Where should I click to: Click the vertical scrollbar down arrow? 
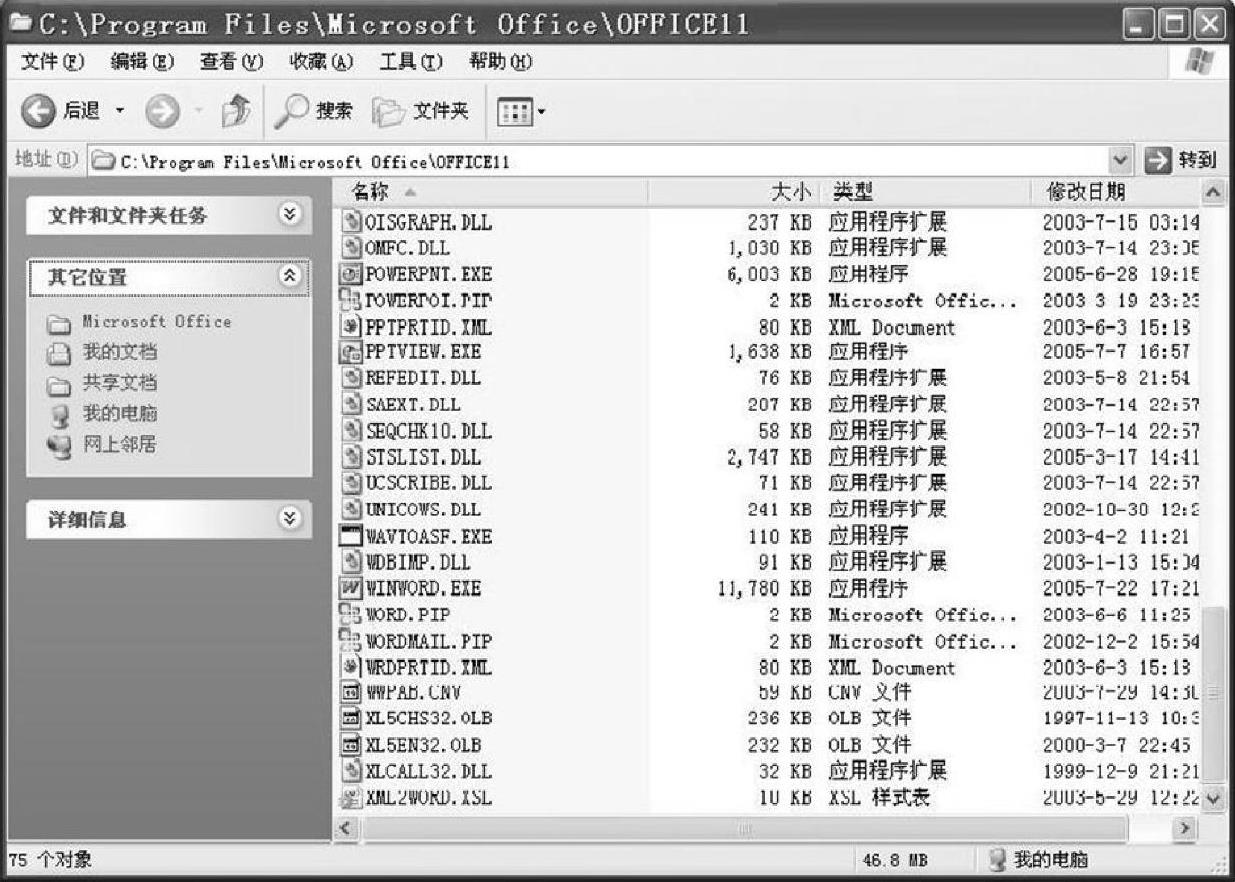click(1213, 798)
